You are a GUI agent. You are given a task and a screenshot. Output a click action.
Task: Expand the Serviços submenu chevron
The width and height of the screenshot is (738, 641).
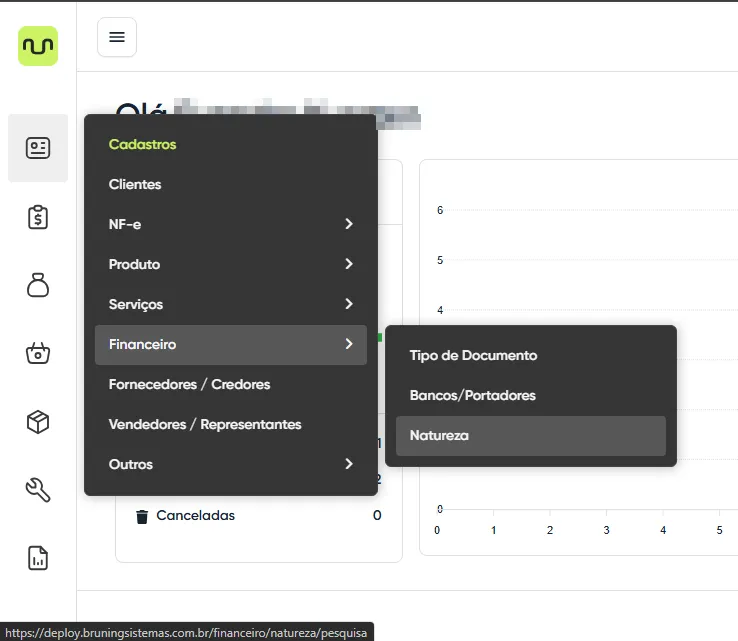point(348,304)
